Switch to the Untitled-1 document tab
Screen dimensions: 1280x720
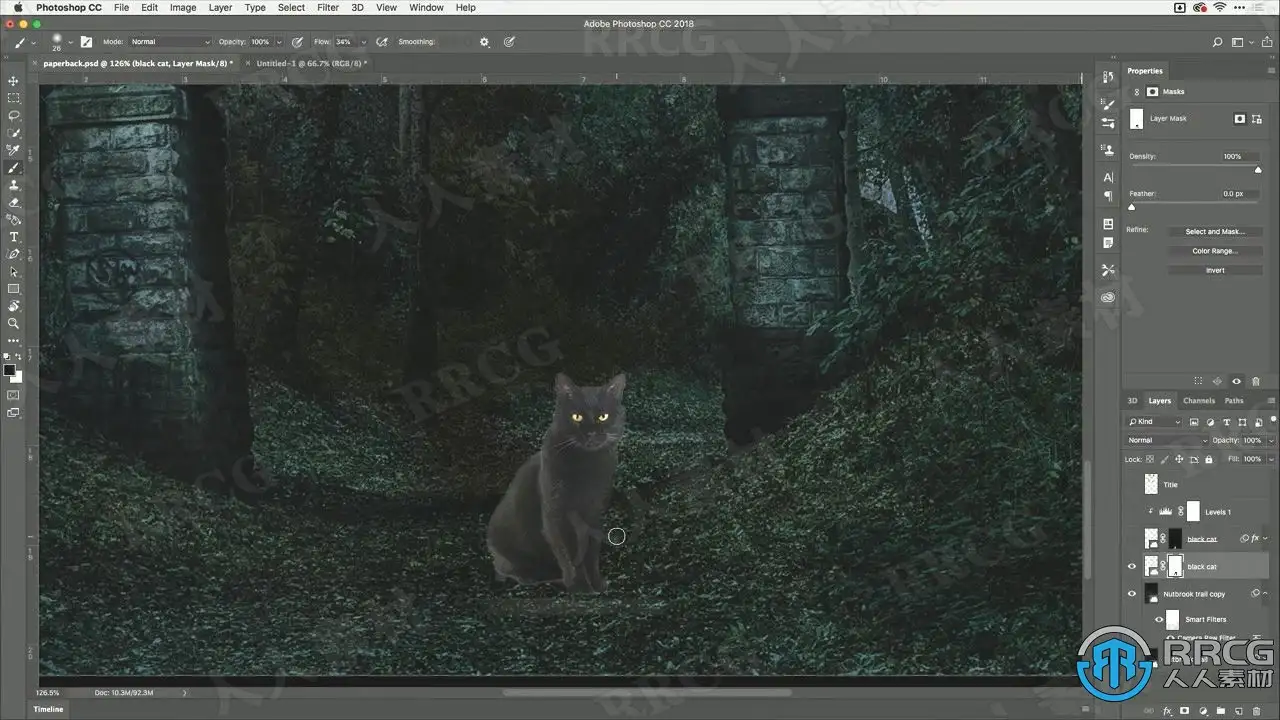point(311,63)
